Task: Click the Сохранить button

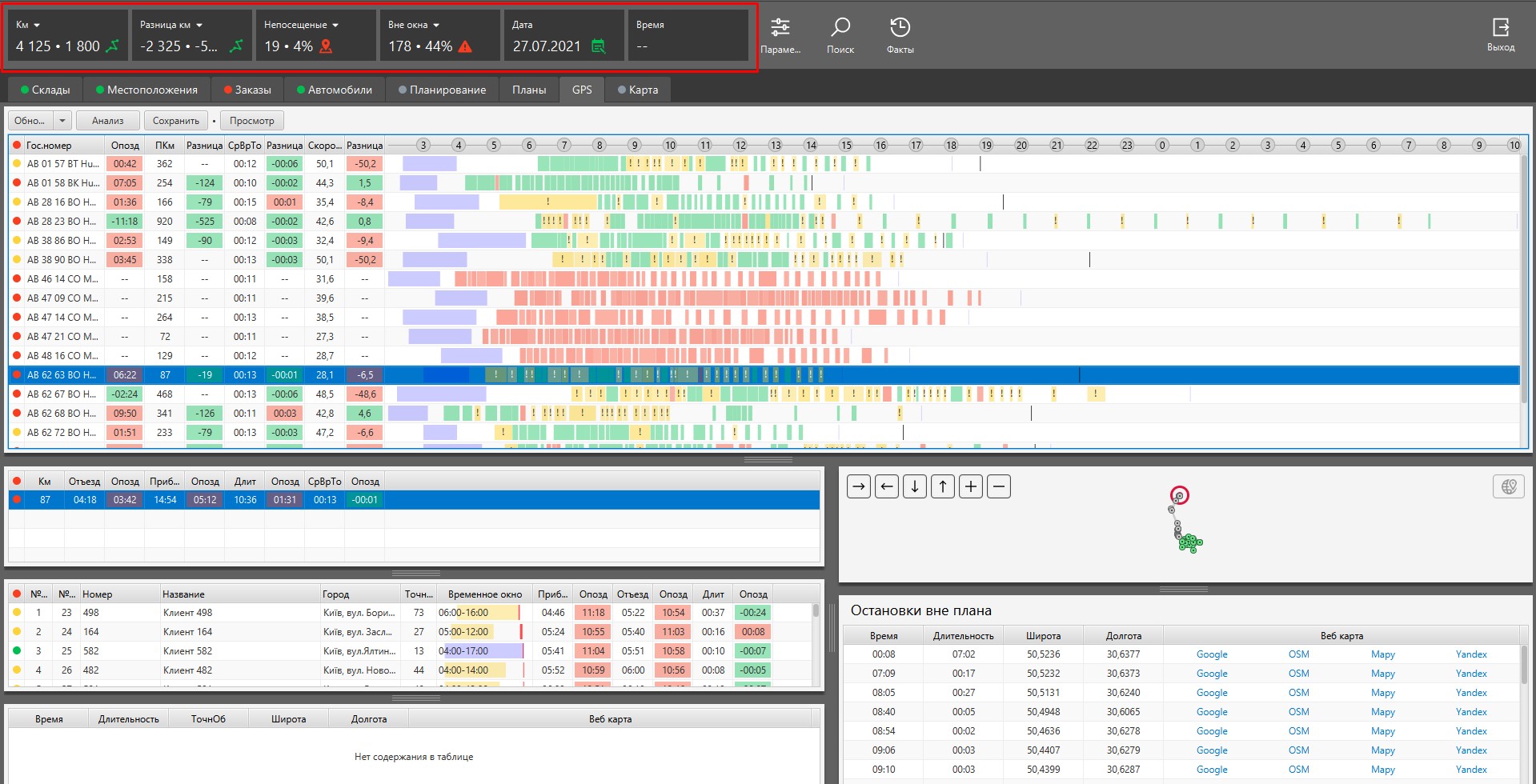Action: point(176,121)
